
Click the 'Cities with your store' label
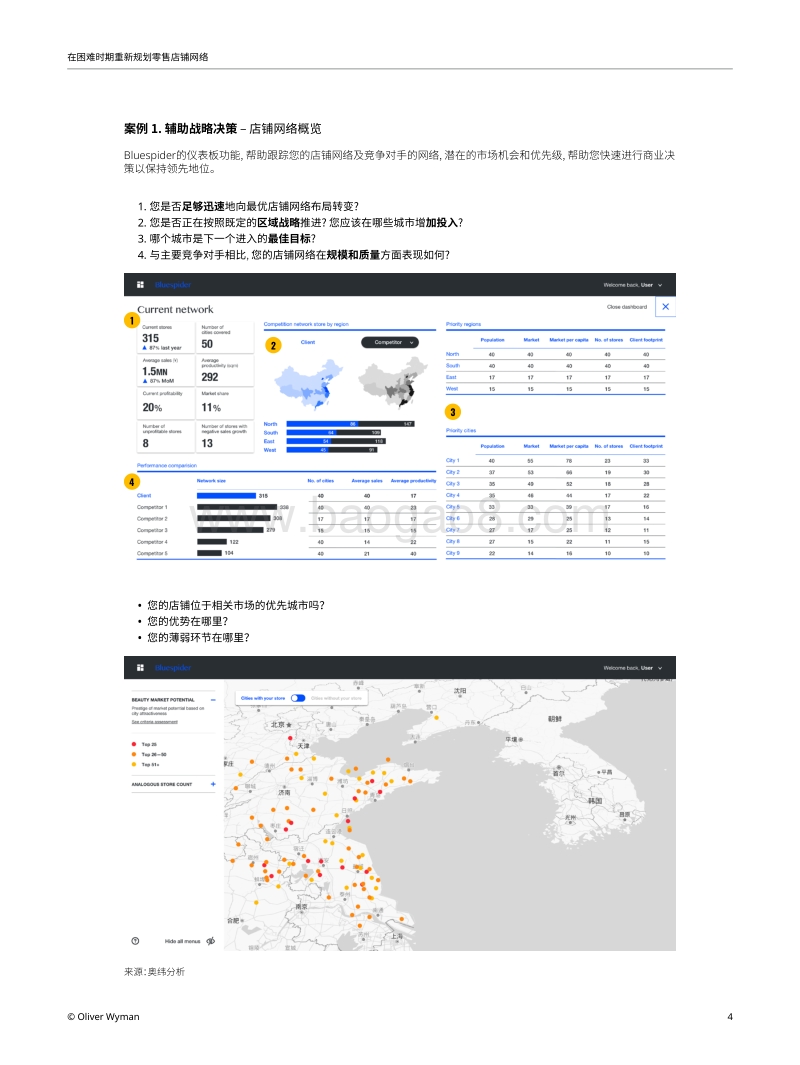pos(263,698)
